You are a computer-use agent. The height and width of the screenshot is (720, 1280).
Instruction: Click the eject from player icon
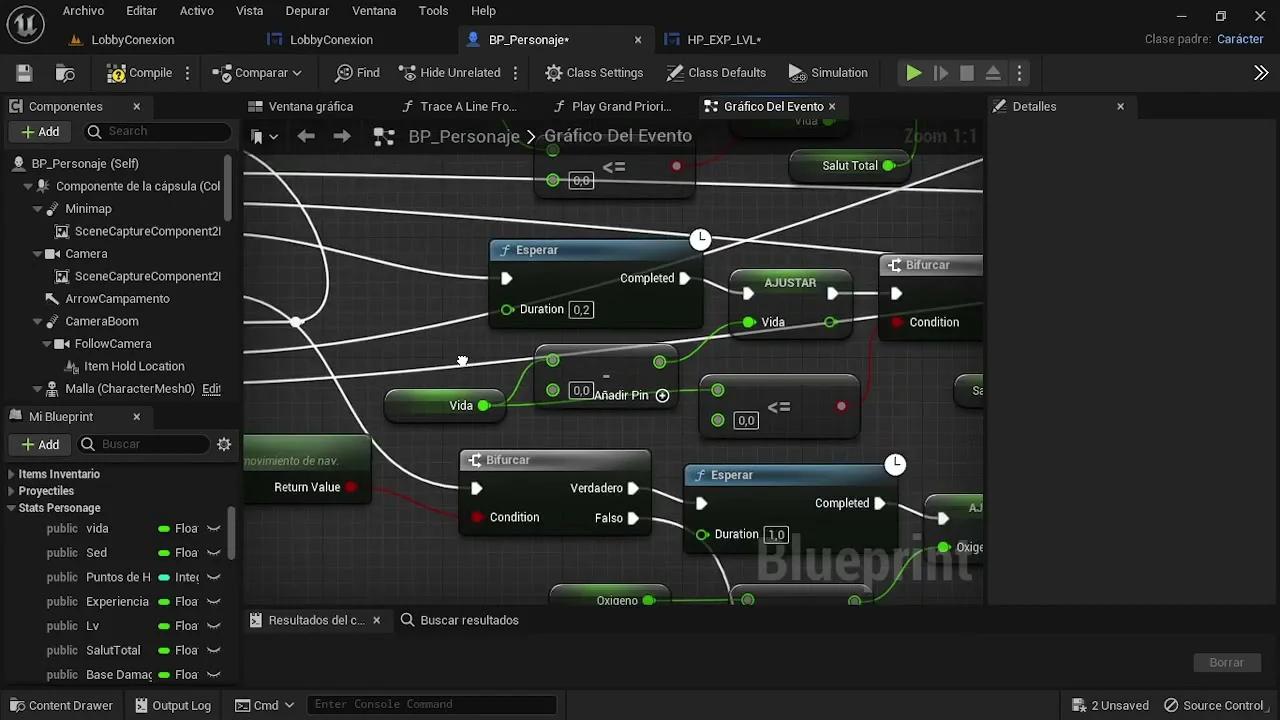point(993,73)
